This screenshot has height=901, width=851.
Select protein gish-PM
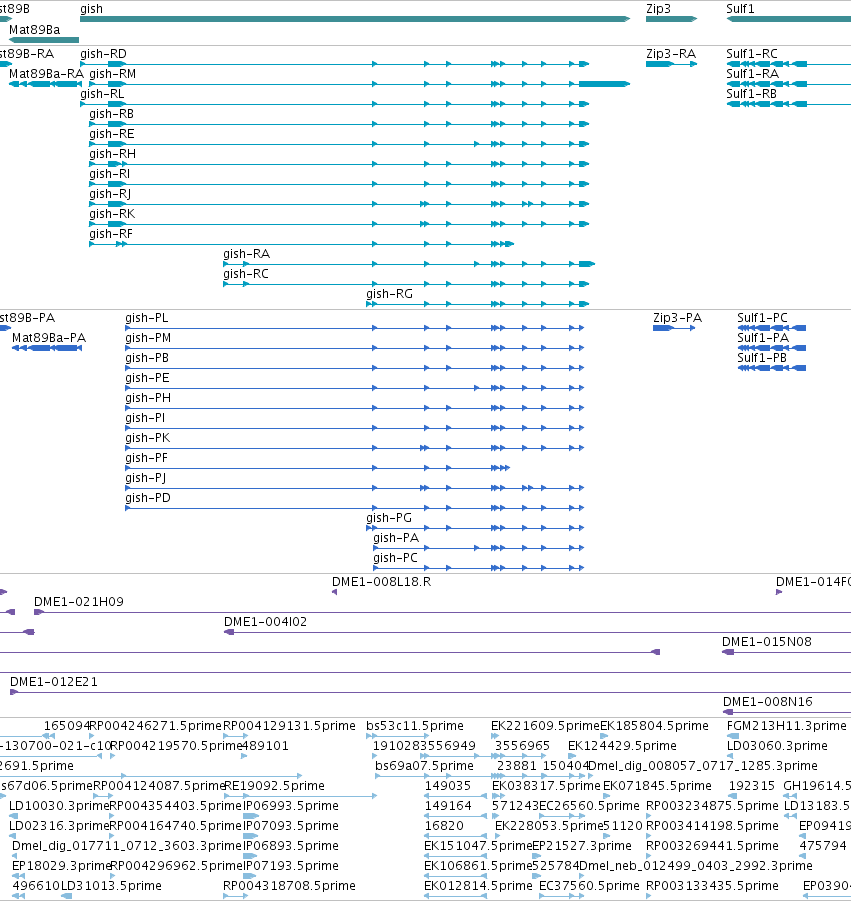point(355,348)
